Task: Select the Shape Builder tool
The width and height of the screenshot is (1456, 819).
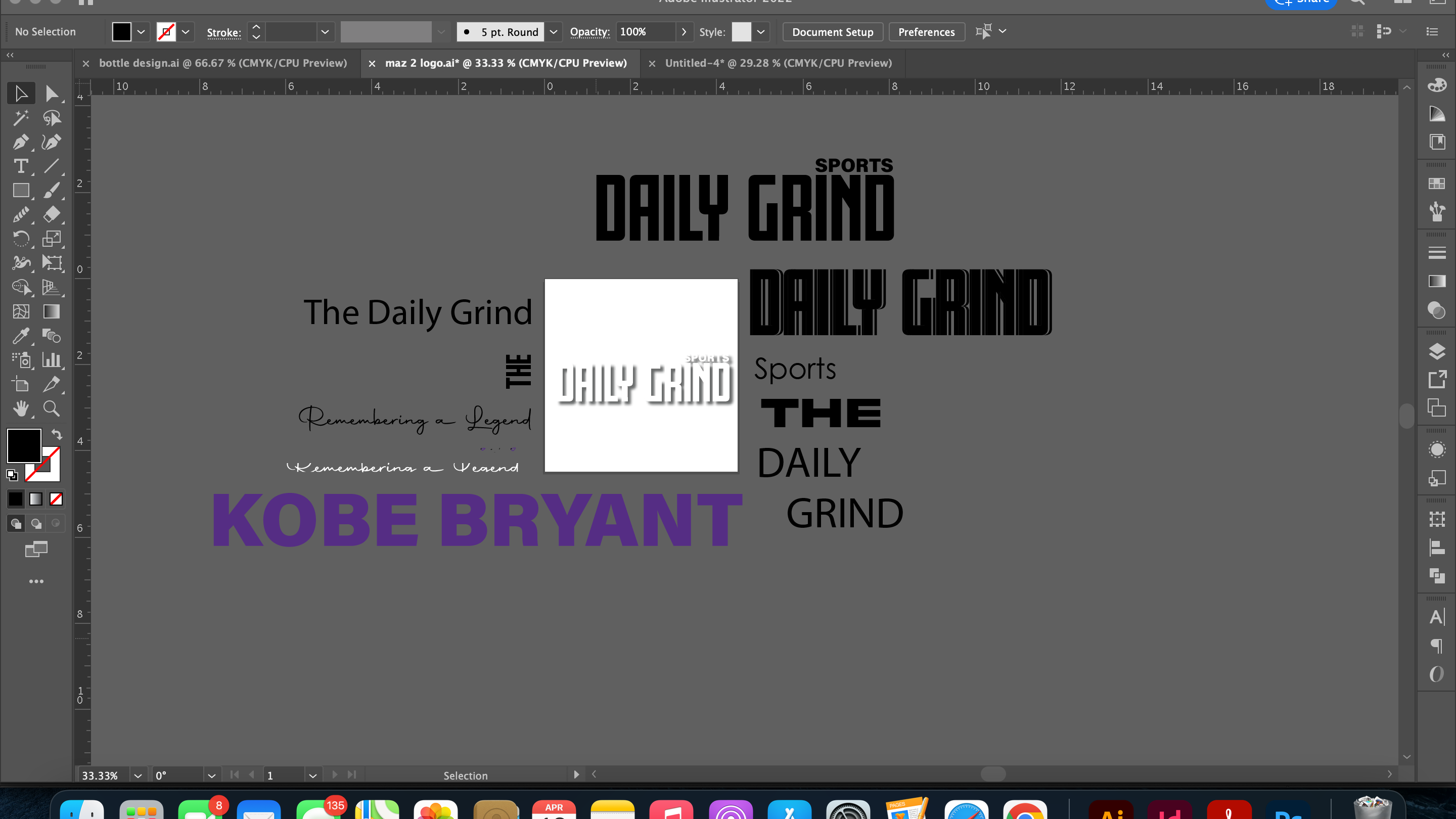Action: 21,287
